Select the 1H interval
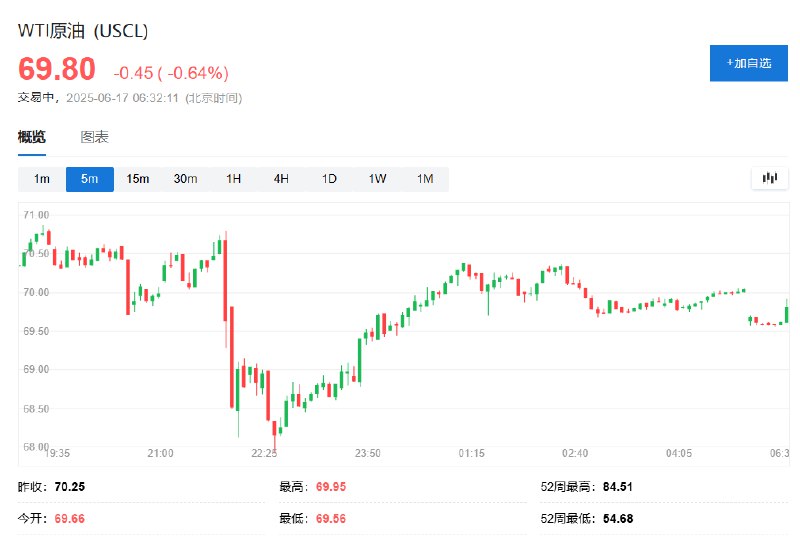 [x=234, y=179]
